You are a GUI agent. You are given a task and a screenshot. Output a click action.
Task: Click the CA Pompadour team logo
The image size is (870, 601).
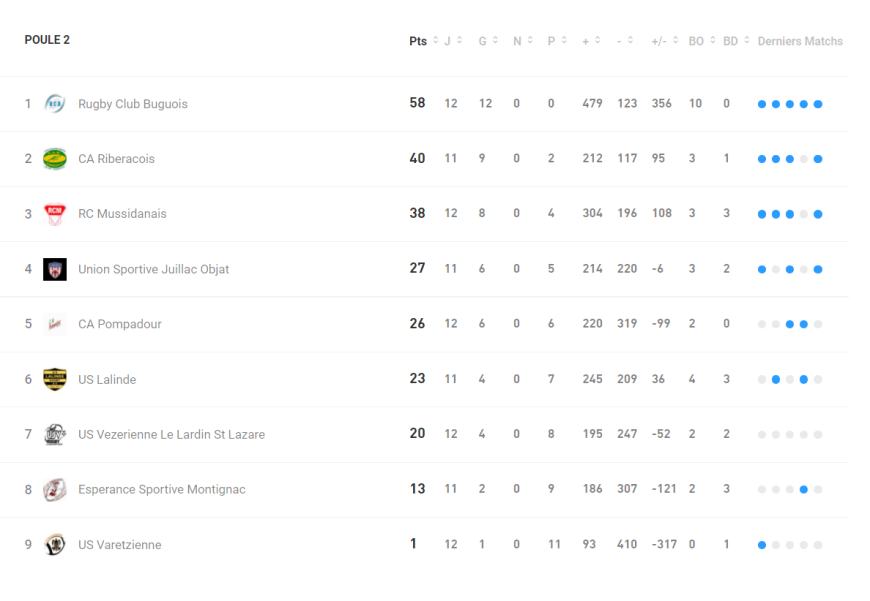55,324
